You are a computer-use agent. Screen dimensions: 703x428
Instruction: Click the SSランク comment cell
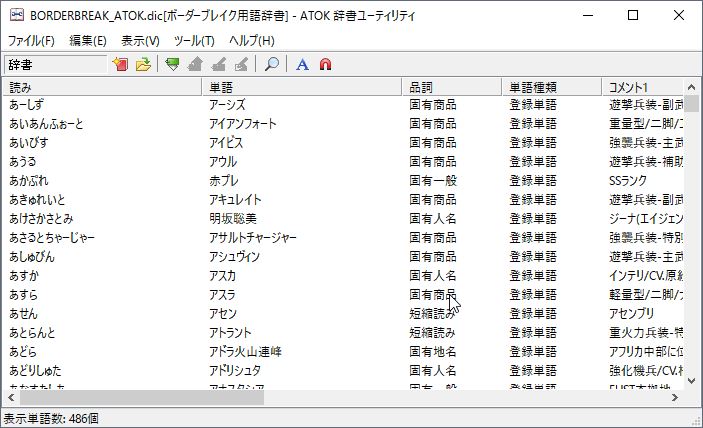coord(628,181)
